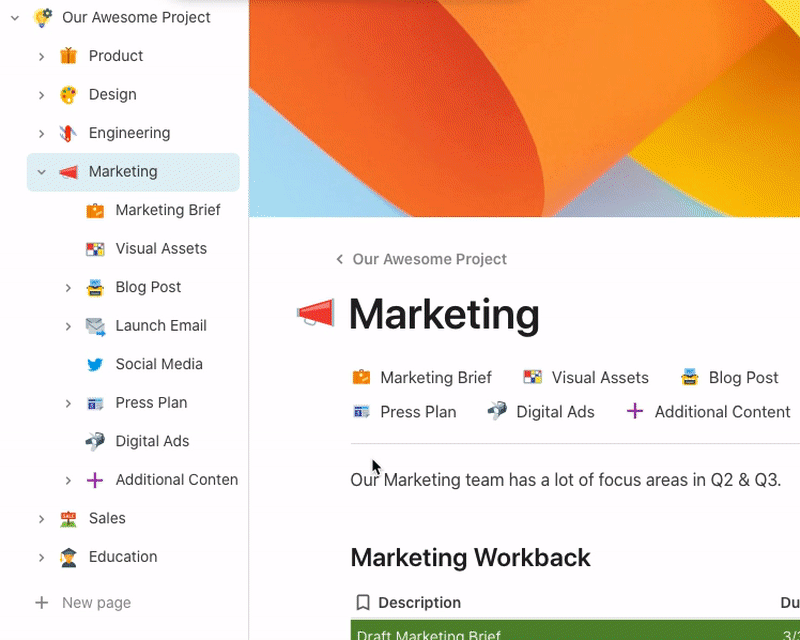Click the paint palette icon beside Design
800x640 pixels.
coord(68,94)
